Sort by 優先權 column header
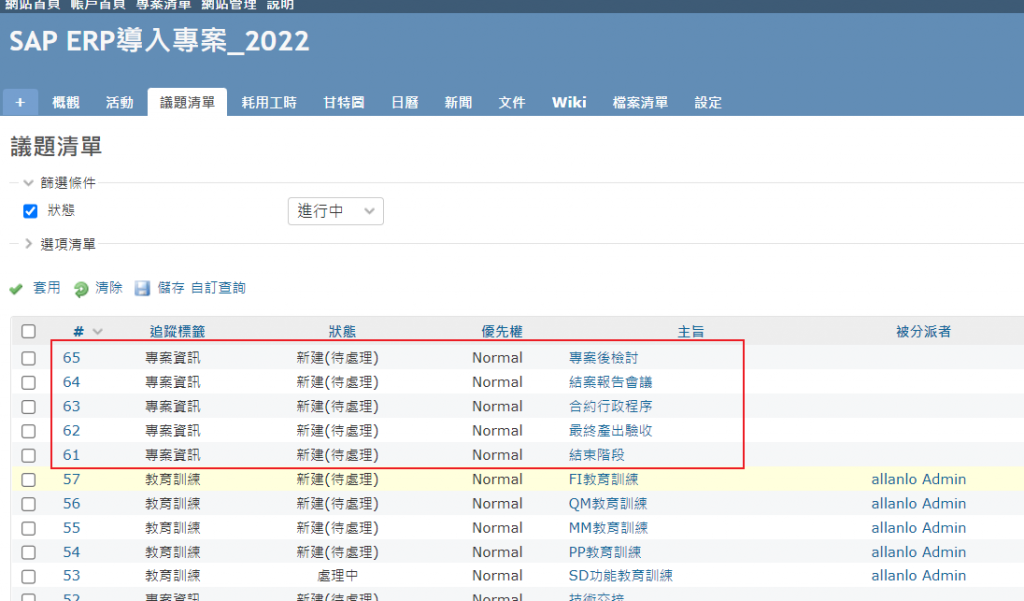The width and height of the screenshot is (1024, 601). [502, 332]
